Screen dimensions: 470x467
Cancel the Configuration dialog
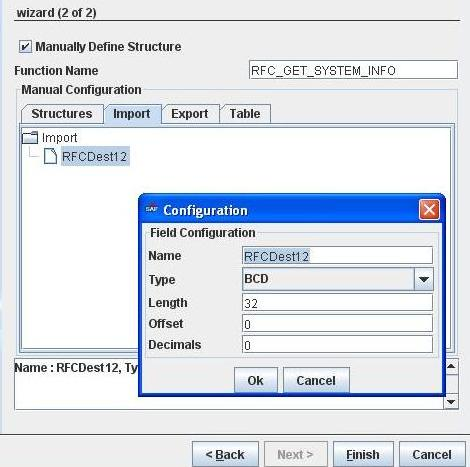[x=316, y=380]
